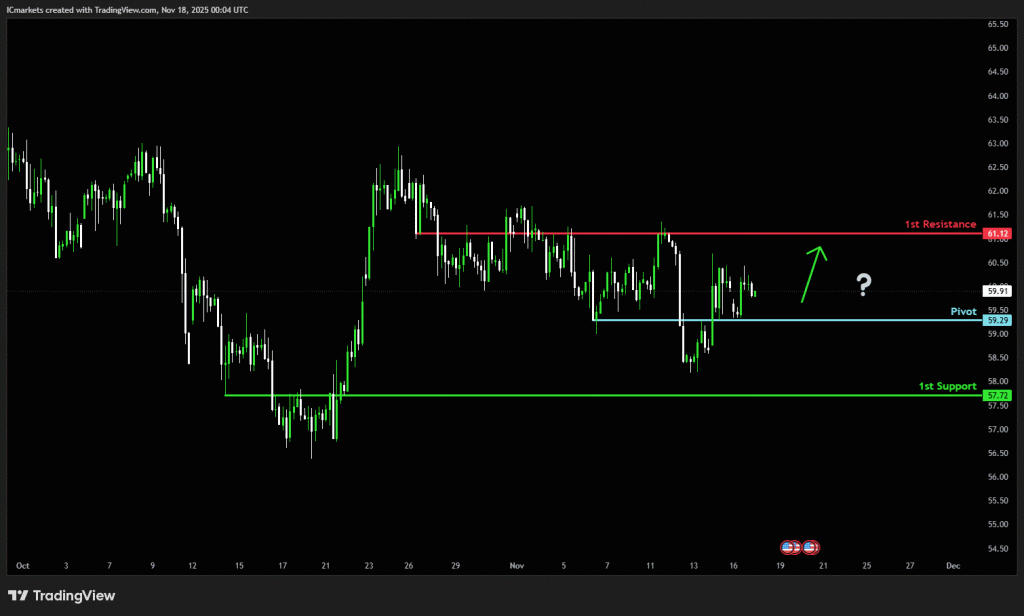Select the white question mark annotation

tap(864, 285)
